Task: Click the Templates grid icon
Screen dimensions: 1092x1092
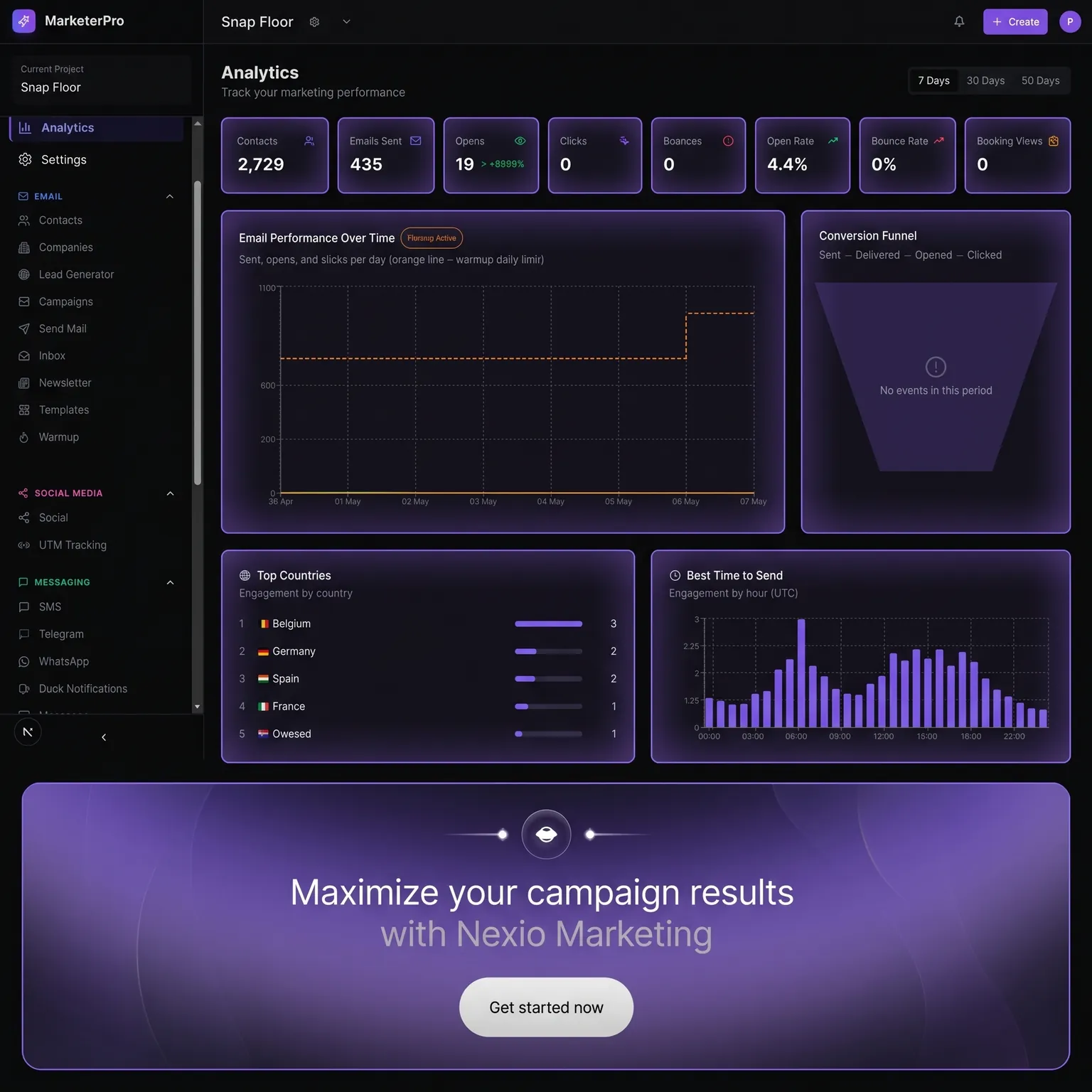Action: coord(24,410)
